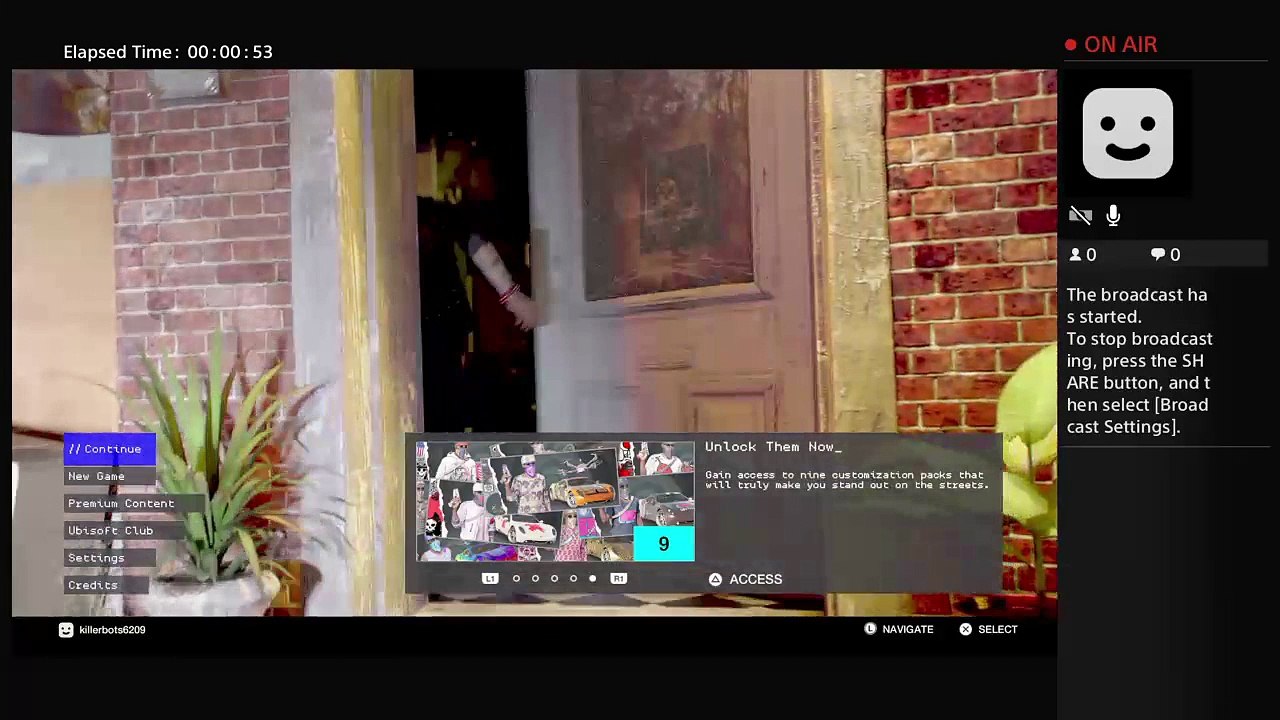
Task: Click the X button SELECT icon
Action: 965,629
